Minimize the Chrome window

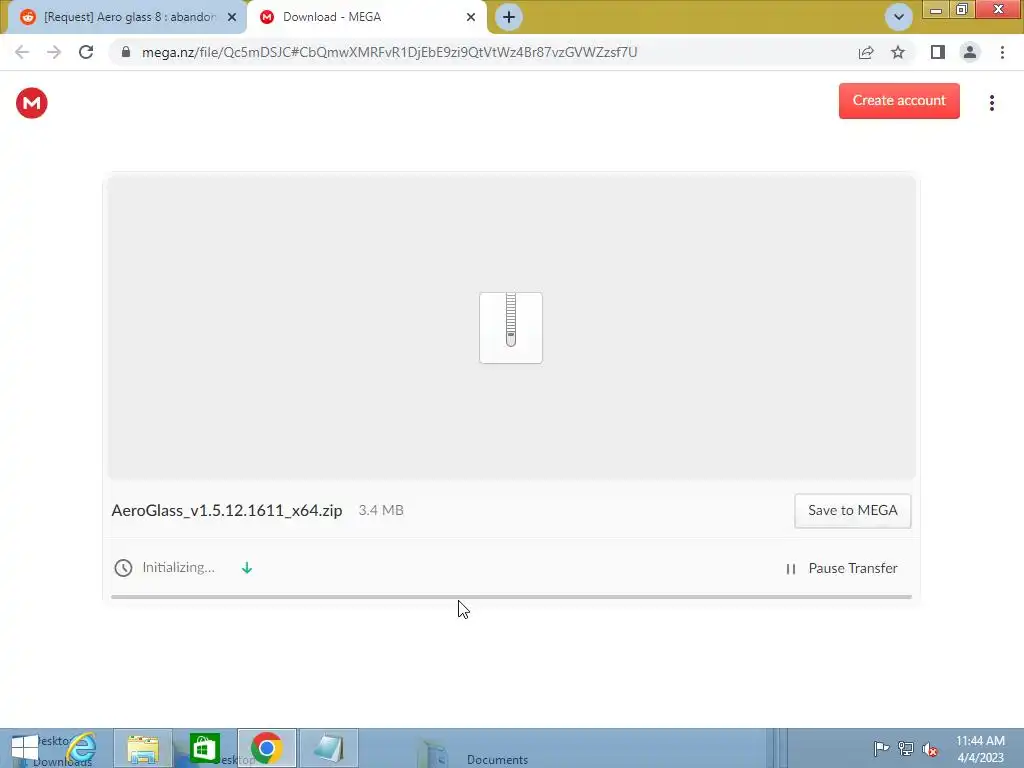pyautogui.click(x=935, y=9)
